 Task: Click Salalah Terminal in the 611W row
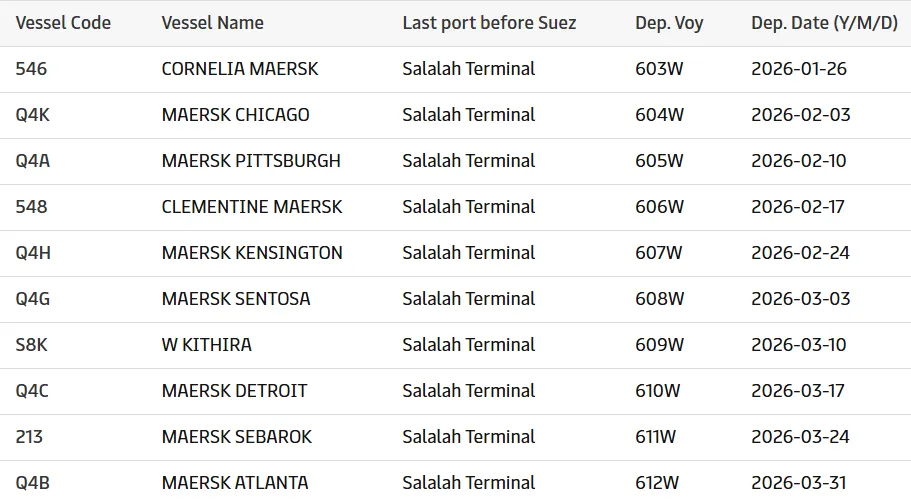[x=468, y=437]
